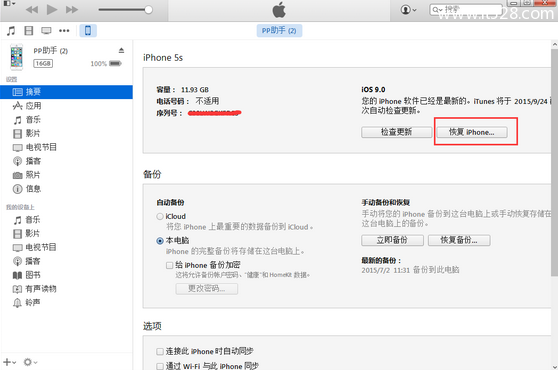Click the 更改密码... button

coord(207,289)
